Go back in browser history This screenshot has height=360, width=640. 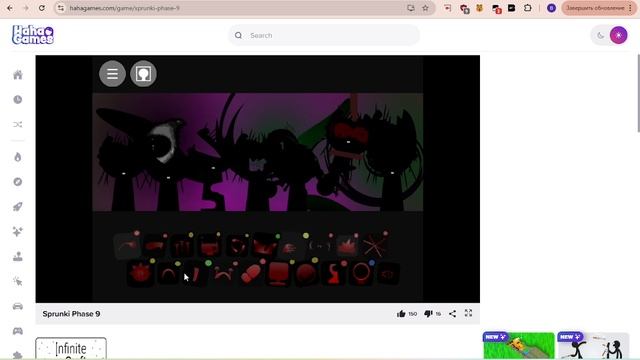[x=10, y=8]
